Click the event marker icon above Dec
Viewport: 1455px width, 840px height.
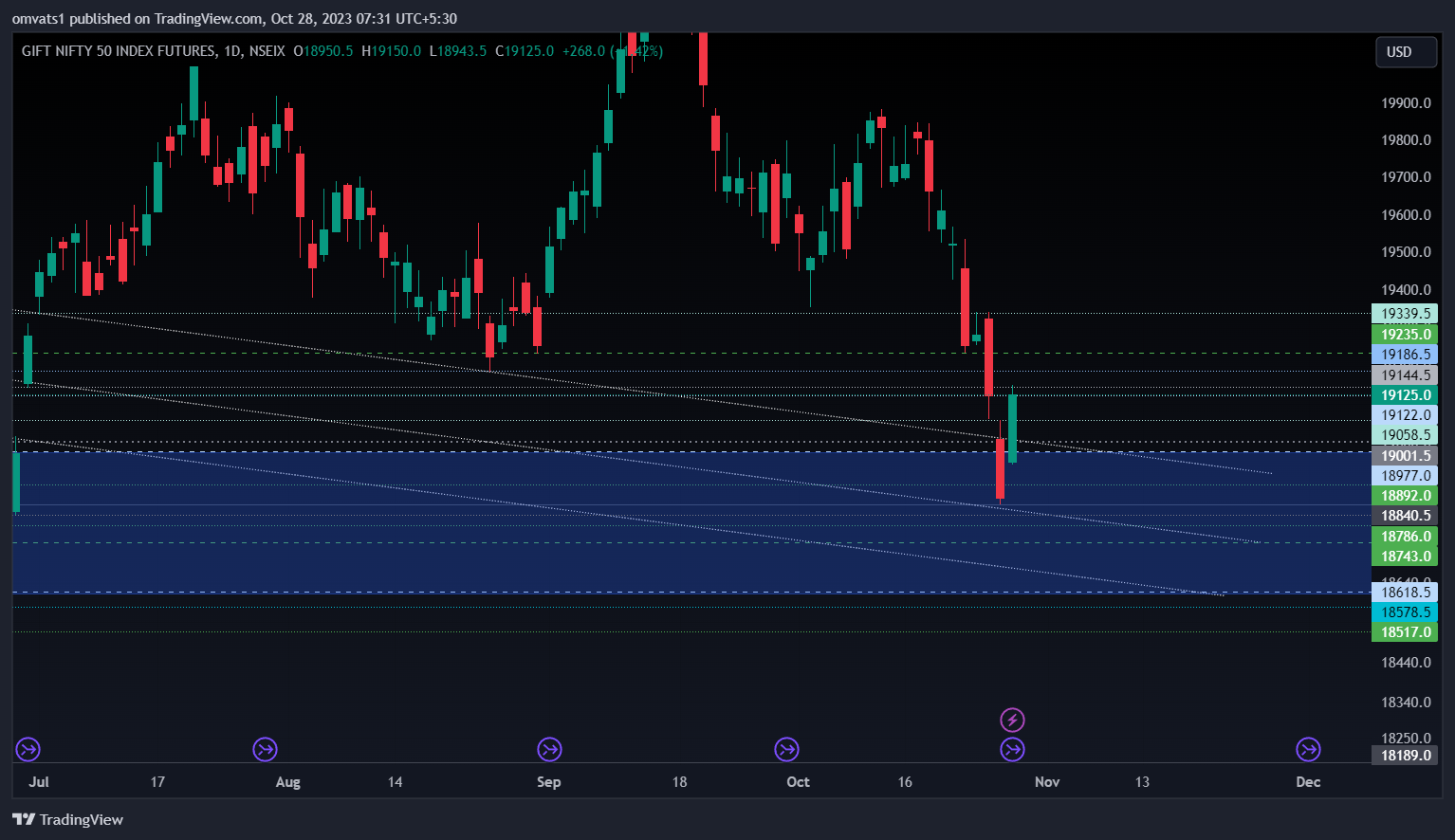click(1308, 750)
